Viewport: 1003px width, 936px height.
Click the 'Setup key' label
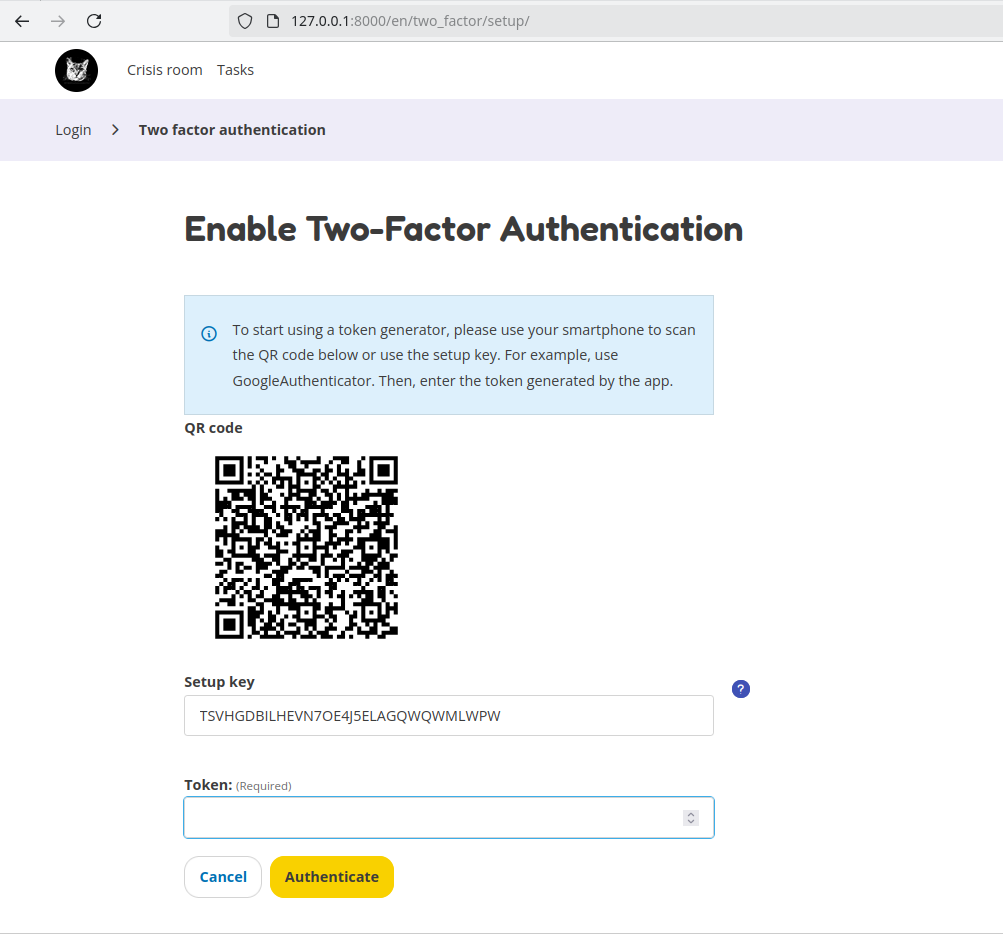[219, 682]
